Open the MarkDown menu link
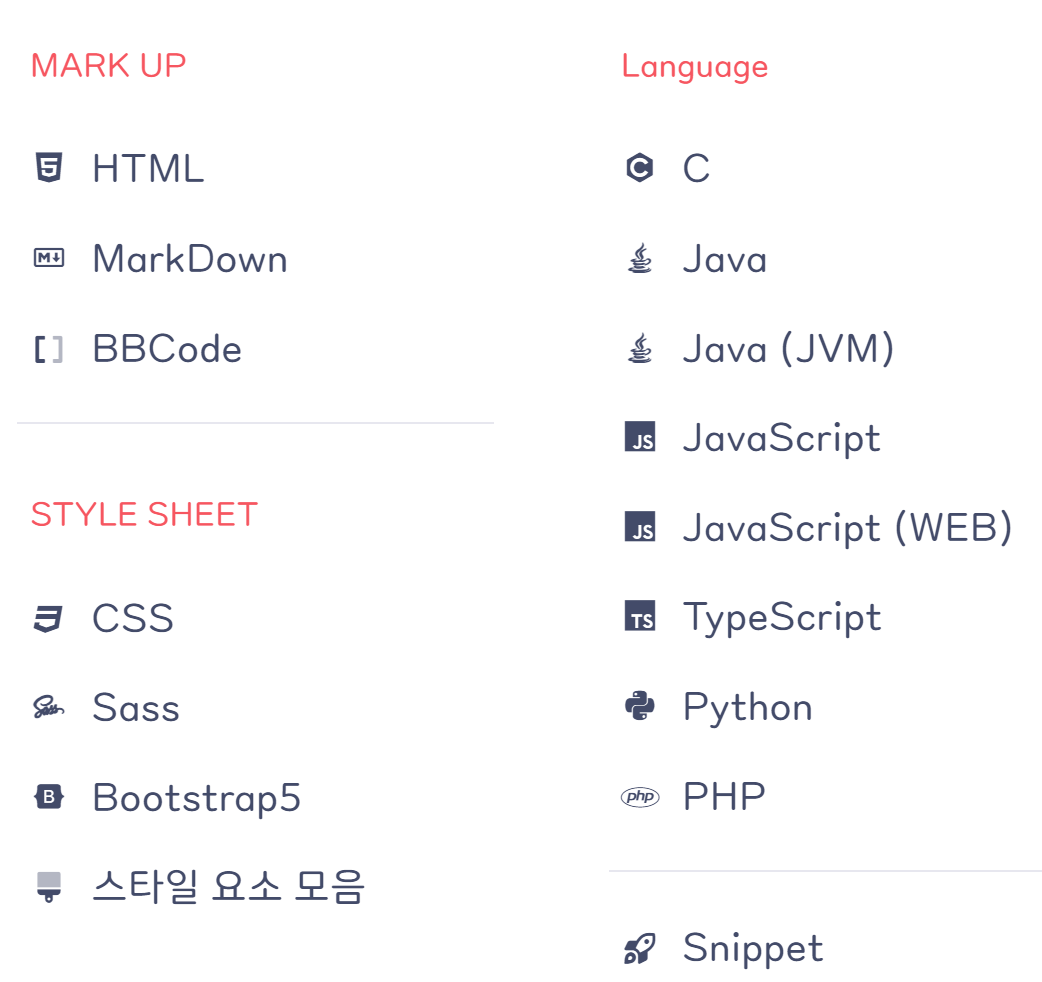The height and width of the screenshot is (982, 1042). tap(190, 258)
